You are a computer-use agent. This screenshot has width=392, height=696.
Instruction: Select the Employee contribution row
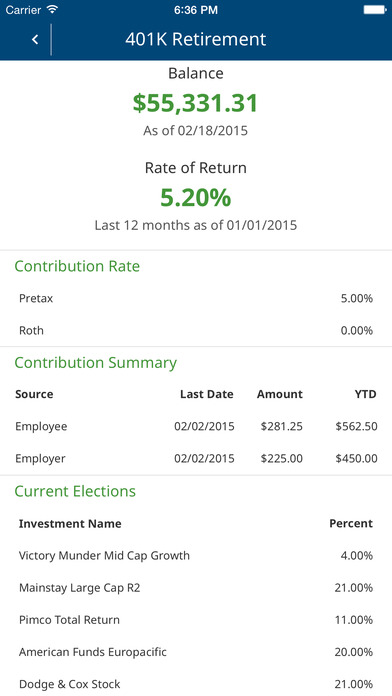click(196, 427)
